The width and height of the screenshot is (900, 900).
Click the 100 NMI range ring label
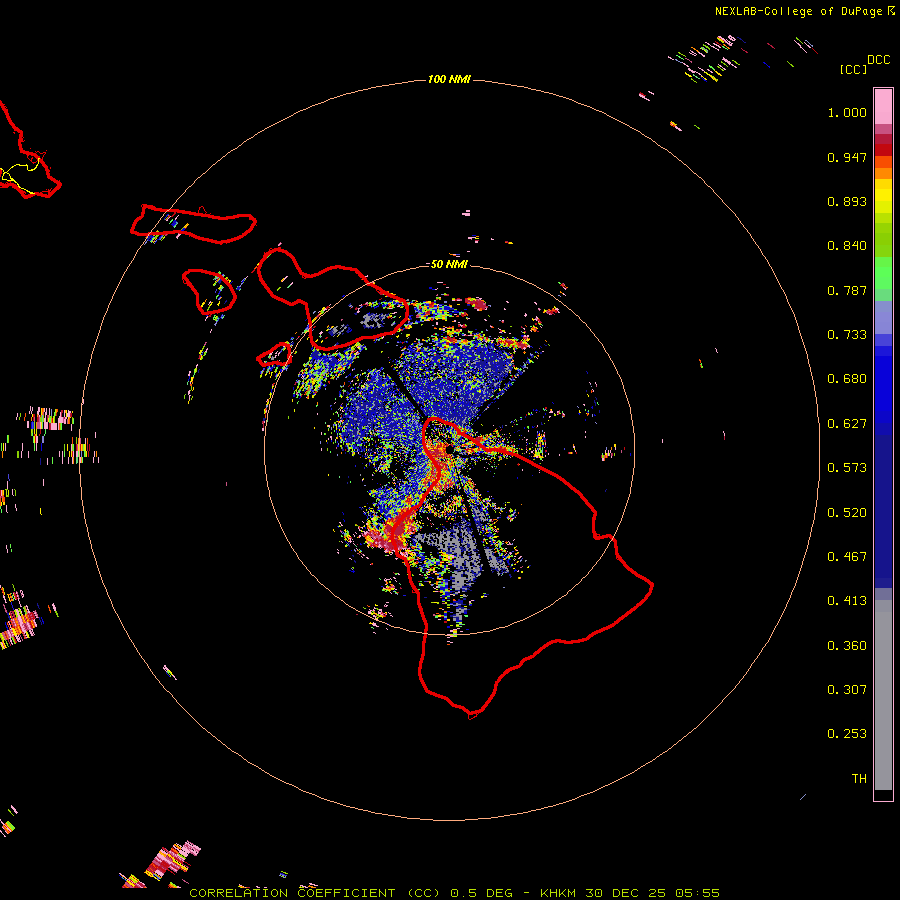449,79
